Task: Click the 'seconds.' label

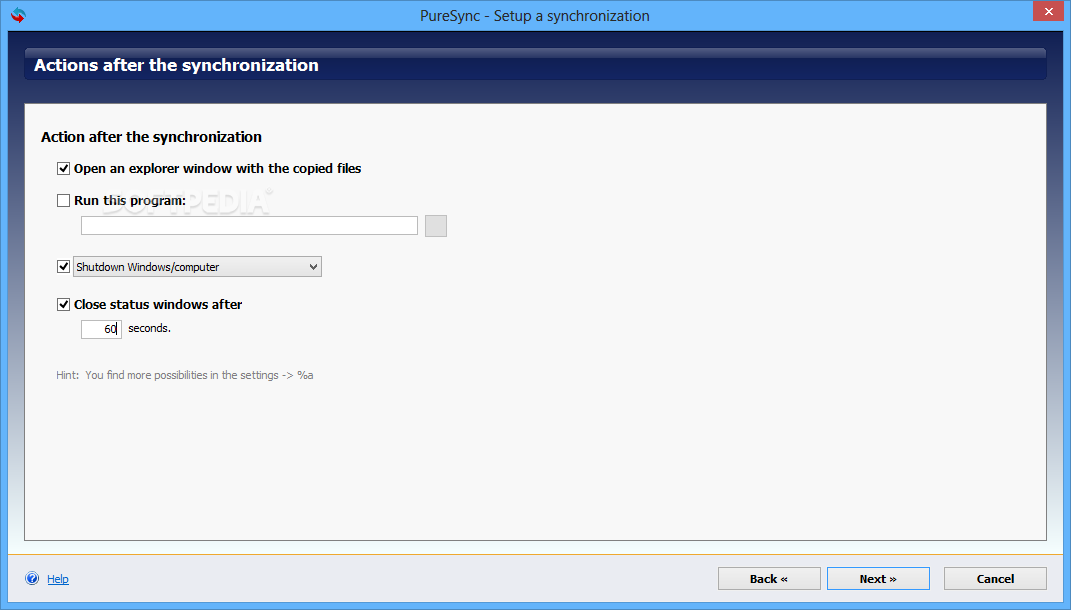Action: click(x=150, y=329)
